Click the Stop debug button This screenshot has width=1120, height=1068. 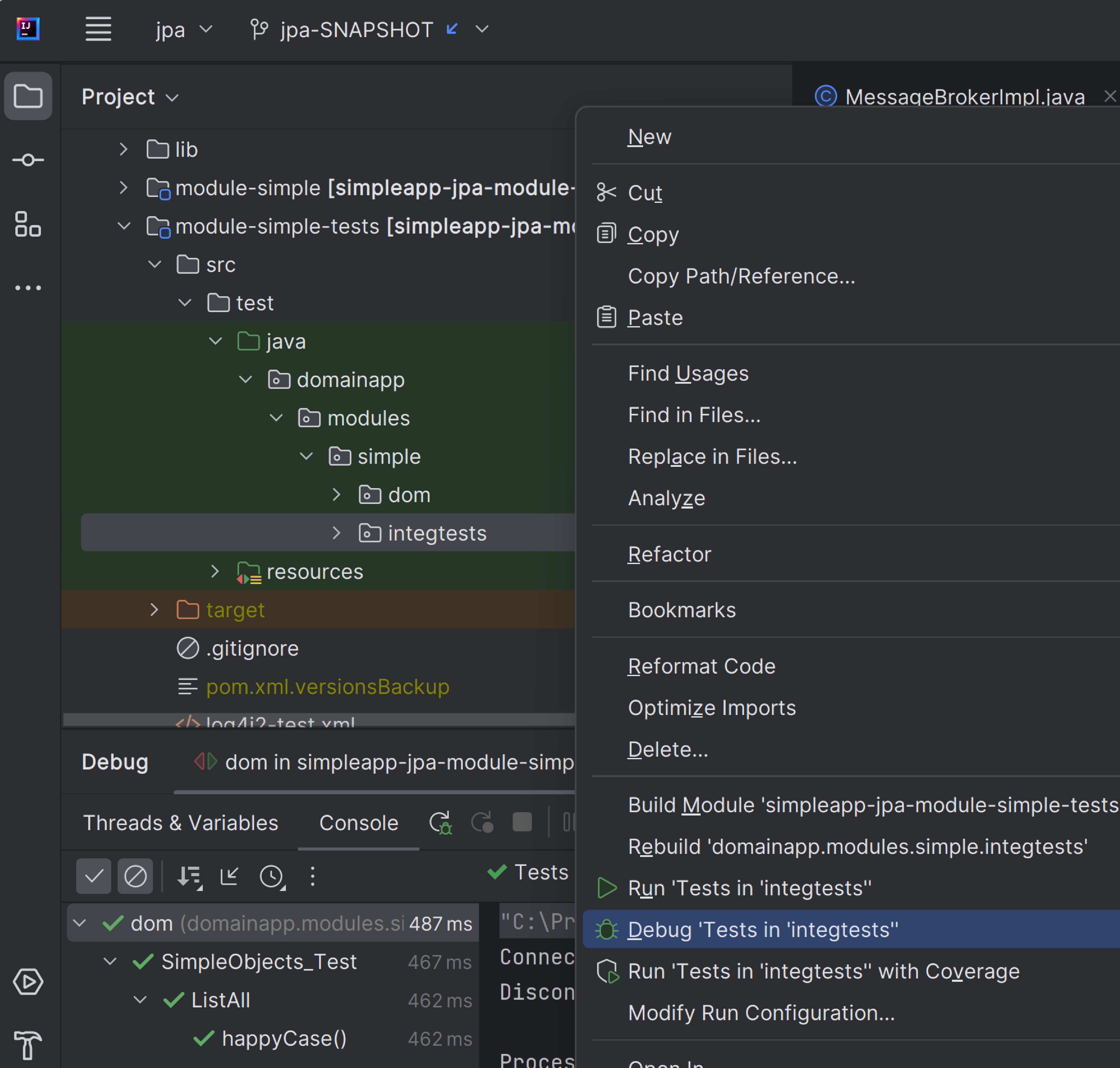click(522, 822)
